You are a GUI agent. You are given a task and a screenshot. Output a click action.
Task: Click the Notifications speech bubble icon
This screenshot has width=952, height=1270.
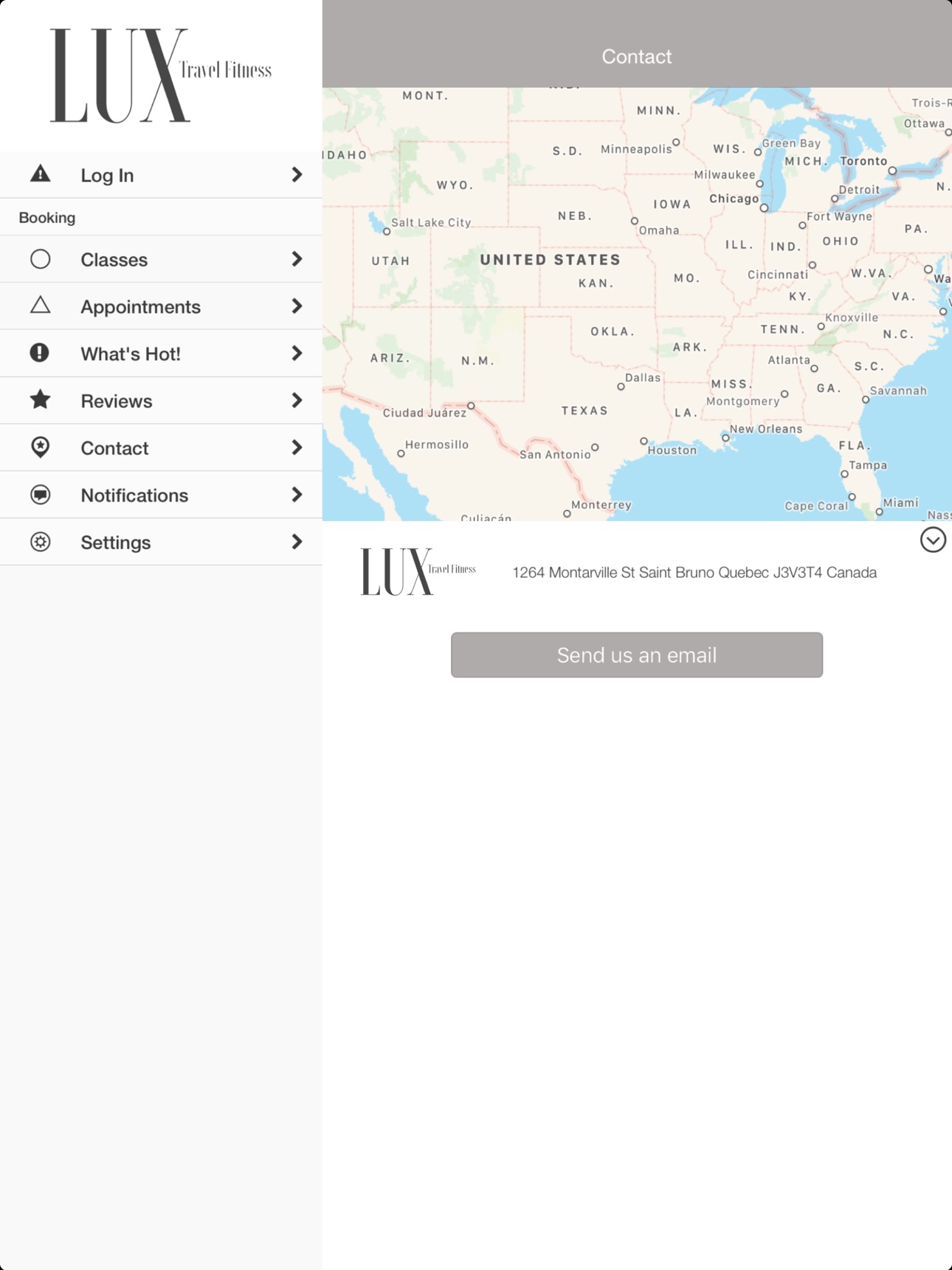coord(40,494)
